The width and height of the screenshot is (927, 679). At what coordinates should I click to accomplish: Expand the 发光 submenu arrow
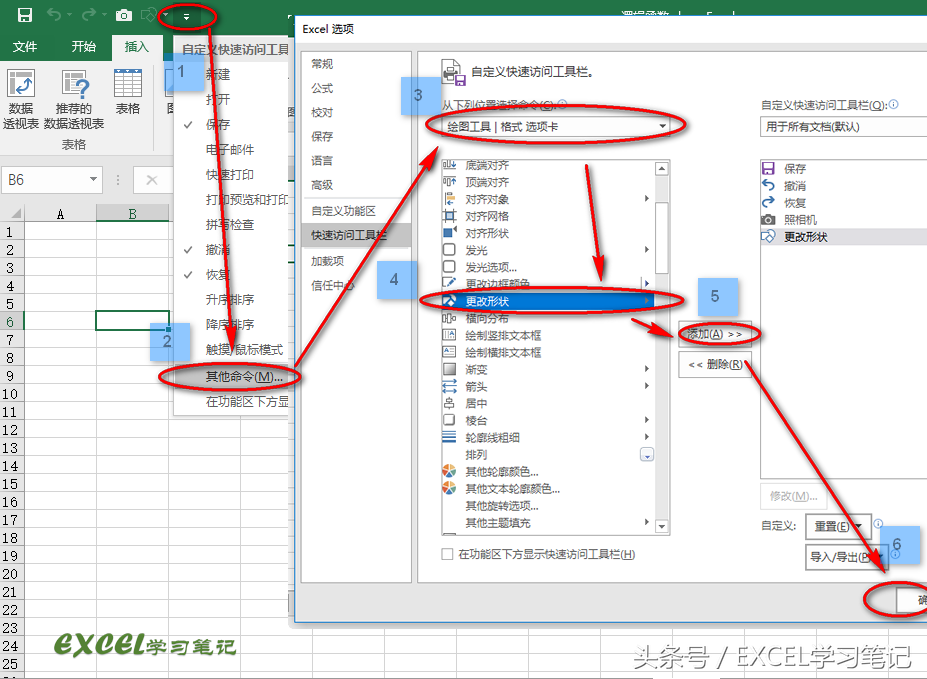pos(647,249)
